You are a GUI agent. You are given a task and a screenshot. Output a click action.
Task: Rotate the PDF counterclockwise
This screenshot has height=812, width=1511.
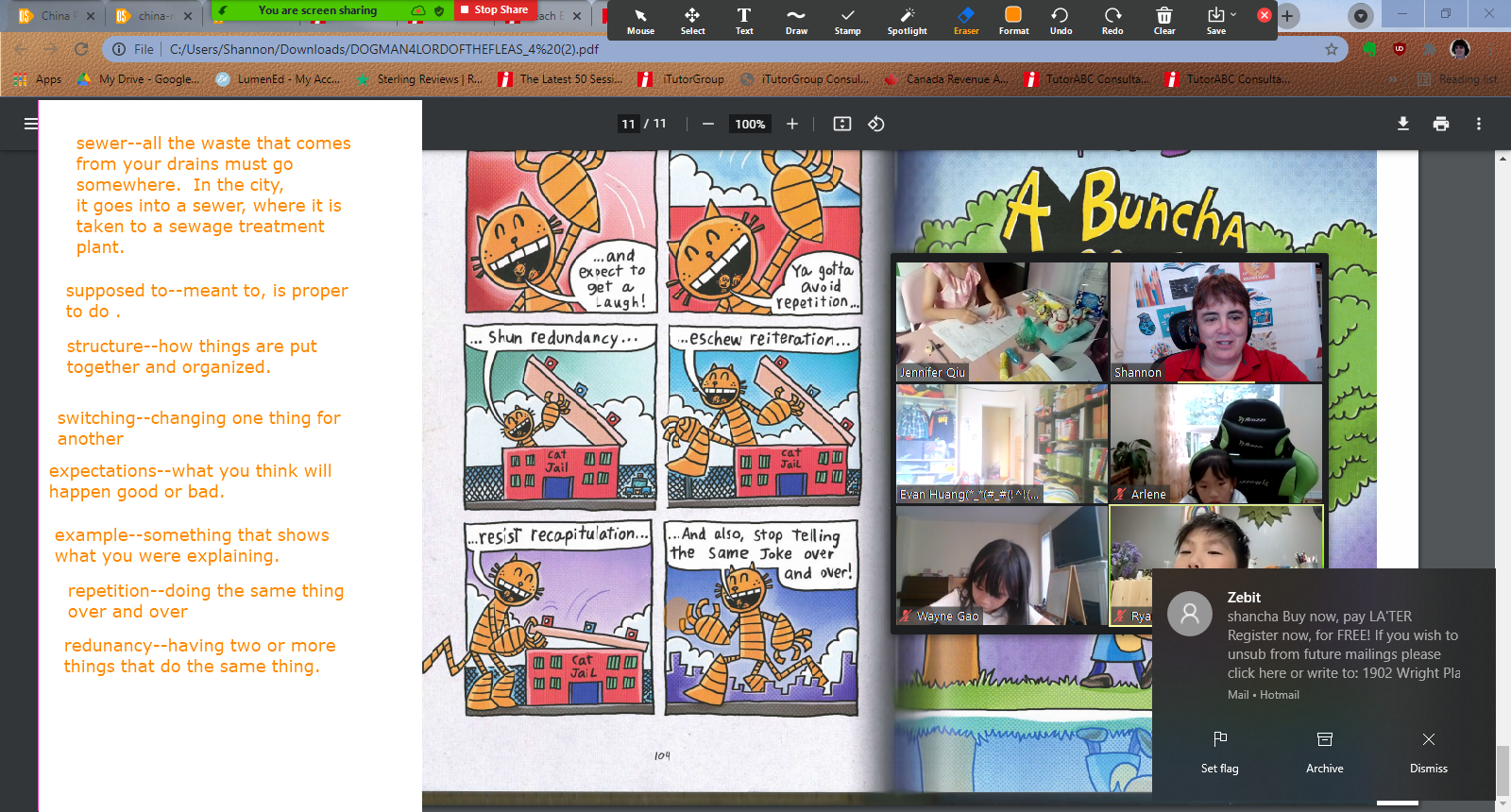point(876,124)
